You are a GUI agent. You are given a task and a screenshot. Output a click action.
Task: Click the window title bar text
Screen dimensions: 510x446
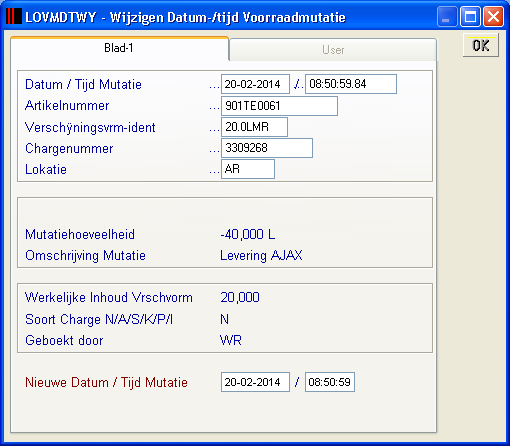(x=185, y=17)
